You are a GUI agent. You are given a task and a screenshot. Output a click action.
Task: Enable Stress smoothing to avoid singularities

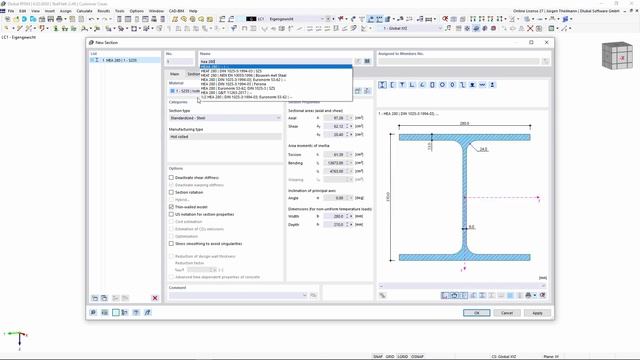(171, 244)
